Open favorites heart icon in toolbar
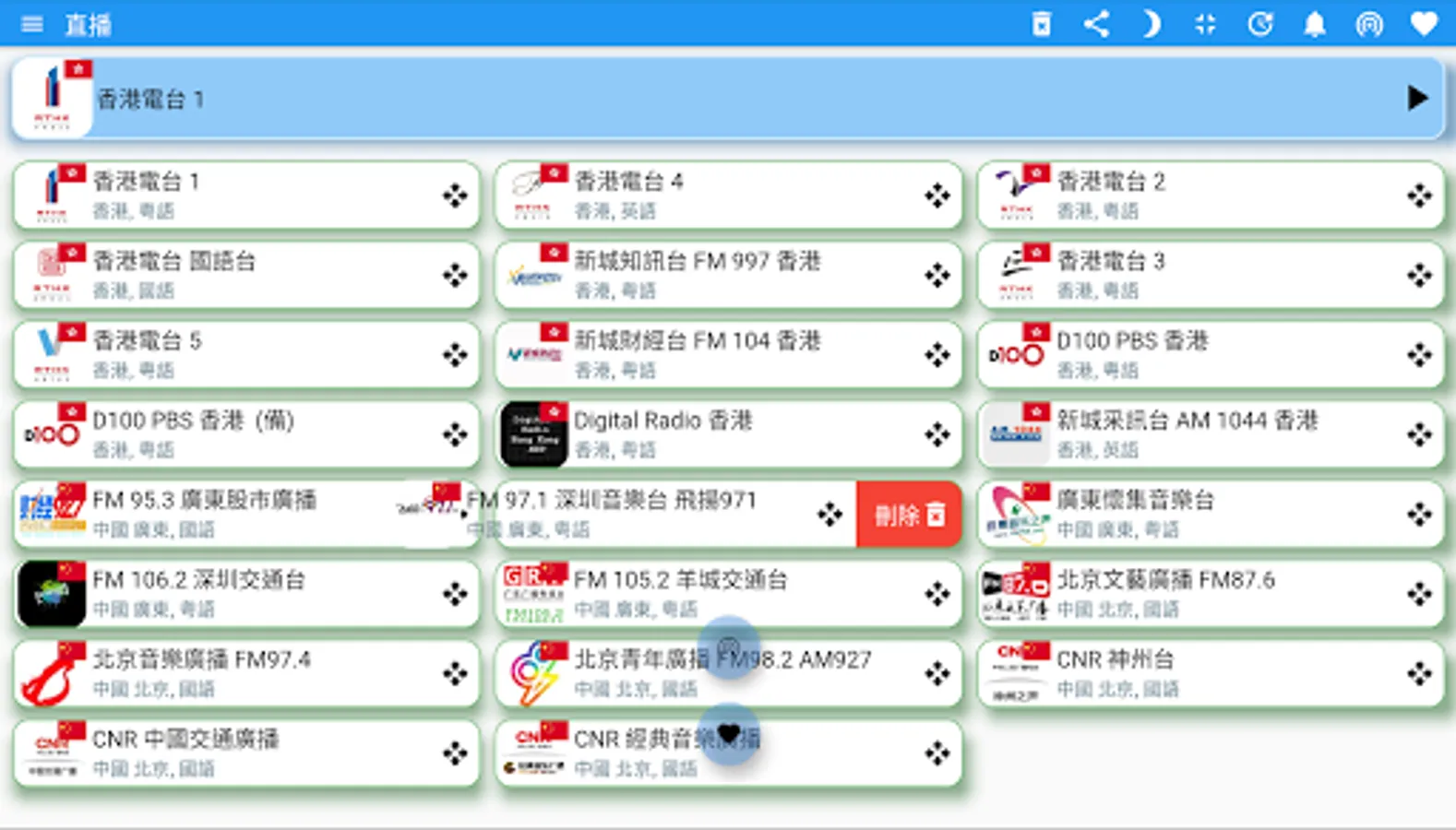The width and height of the screenshot is (1456, 830). [1424, 24]
